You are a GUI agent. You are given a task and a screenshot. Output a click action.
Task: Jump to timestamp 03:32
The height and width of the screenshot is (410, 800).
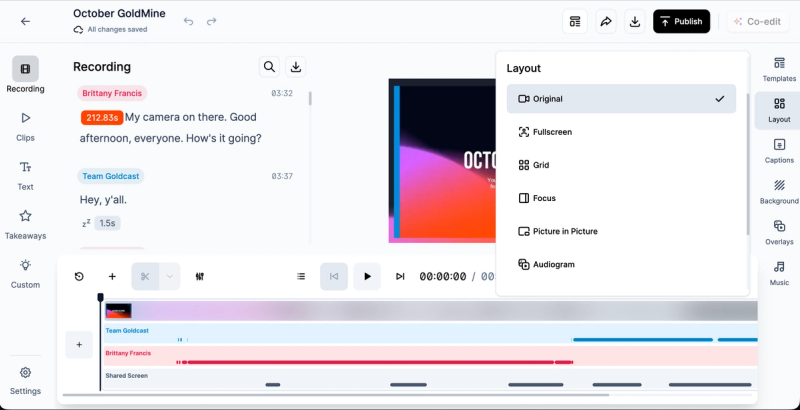(x=282, y=93)
